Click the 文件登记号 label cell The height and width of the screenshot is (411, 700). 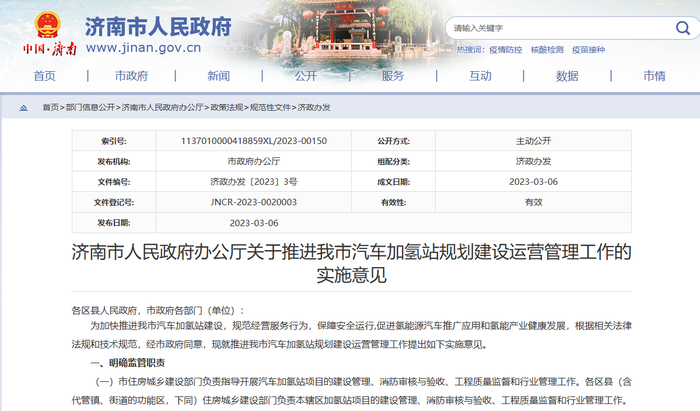[114, 202]
